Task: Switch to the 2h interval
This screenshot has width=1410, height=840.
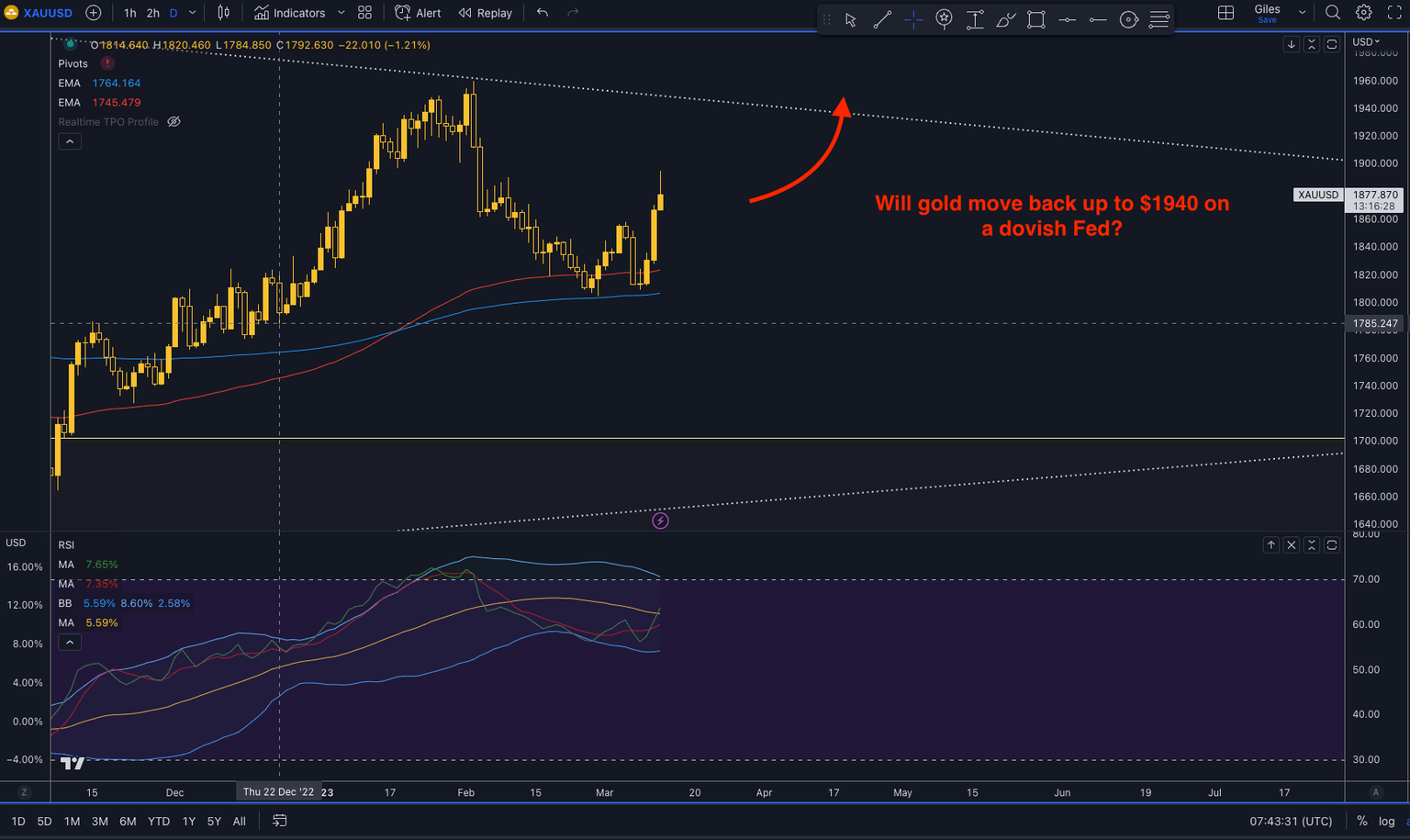Action: (152, 13)
